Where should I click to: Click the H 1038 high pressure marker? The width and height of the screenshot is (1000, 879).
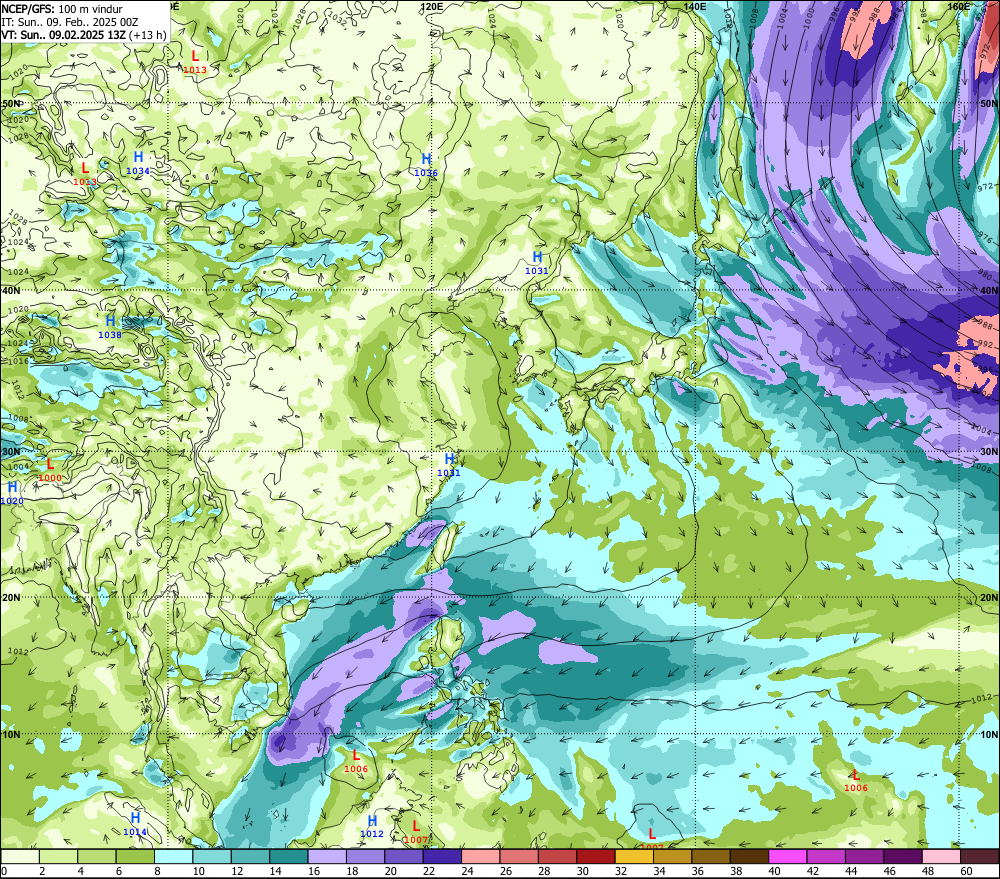110,327
